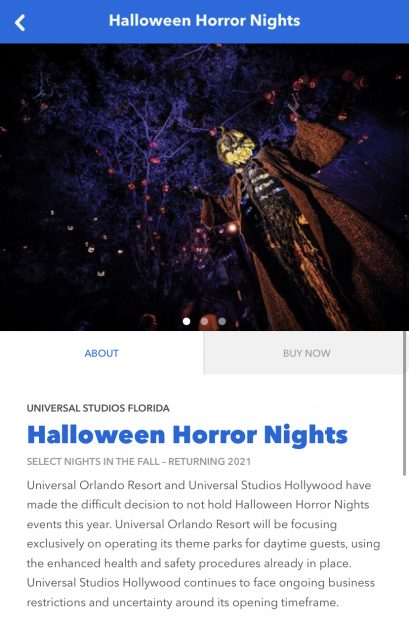The height and width of the screenshot is (625, 409).
Task: Tap the 'RETURNING 2021' subtitle line
Action: [x=139, y=462]
